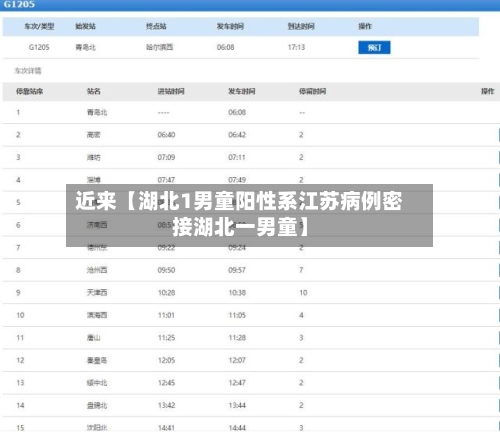
Task: Select the G1205 cell in the train row
Action: [x=39, y=47]
